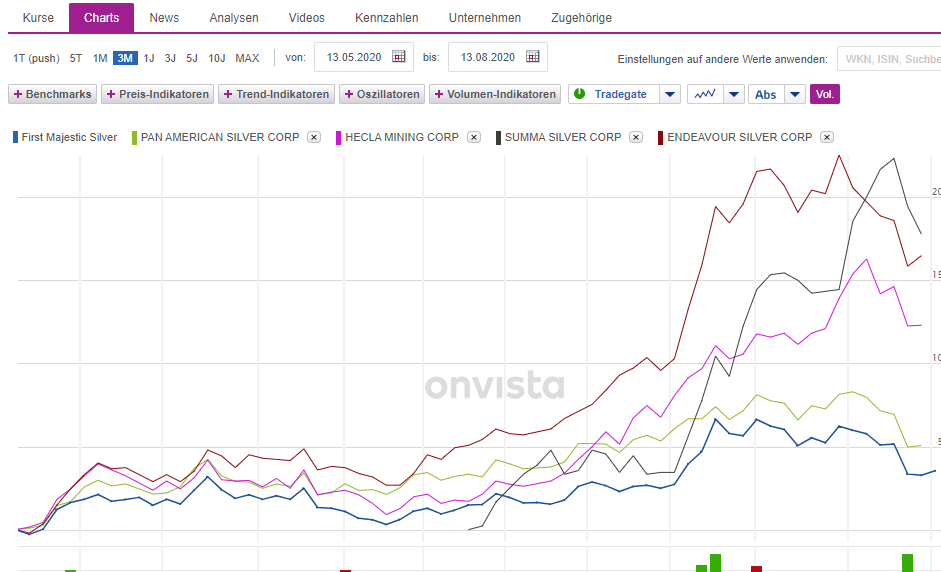Expand the Abs scale dropdown arrow

[x=795, y=94]
